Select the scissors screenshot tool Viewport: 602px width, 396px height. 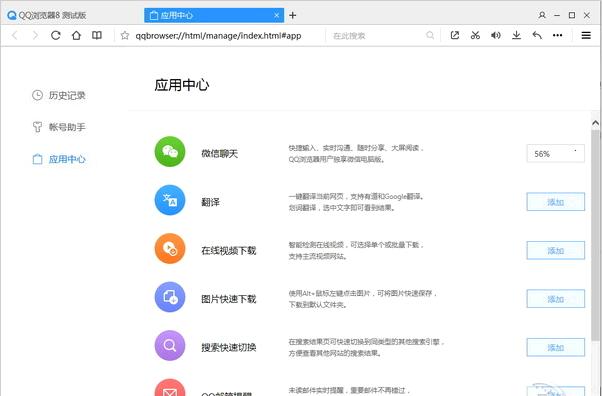[475, 36]
